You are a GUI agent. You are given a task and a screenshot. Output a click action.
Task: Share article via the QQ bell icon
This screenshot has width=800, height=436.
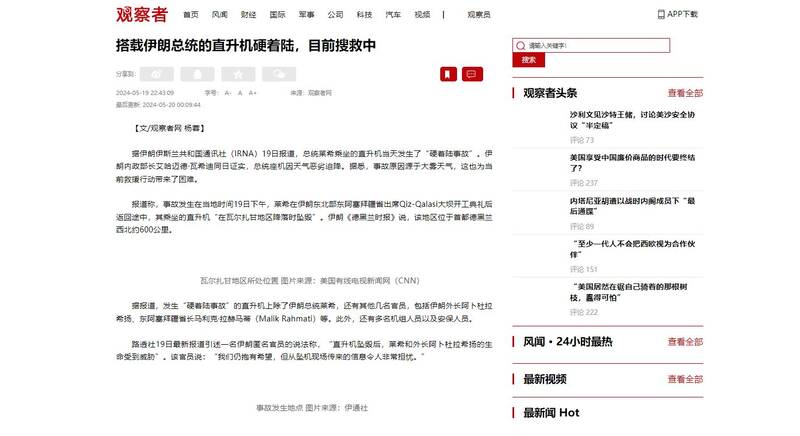coord(197,74)
